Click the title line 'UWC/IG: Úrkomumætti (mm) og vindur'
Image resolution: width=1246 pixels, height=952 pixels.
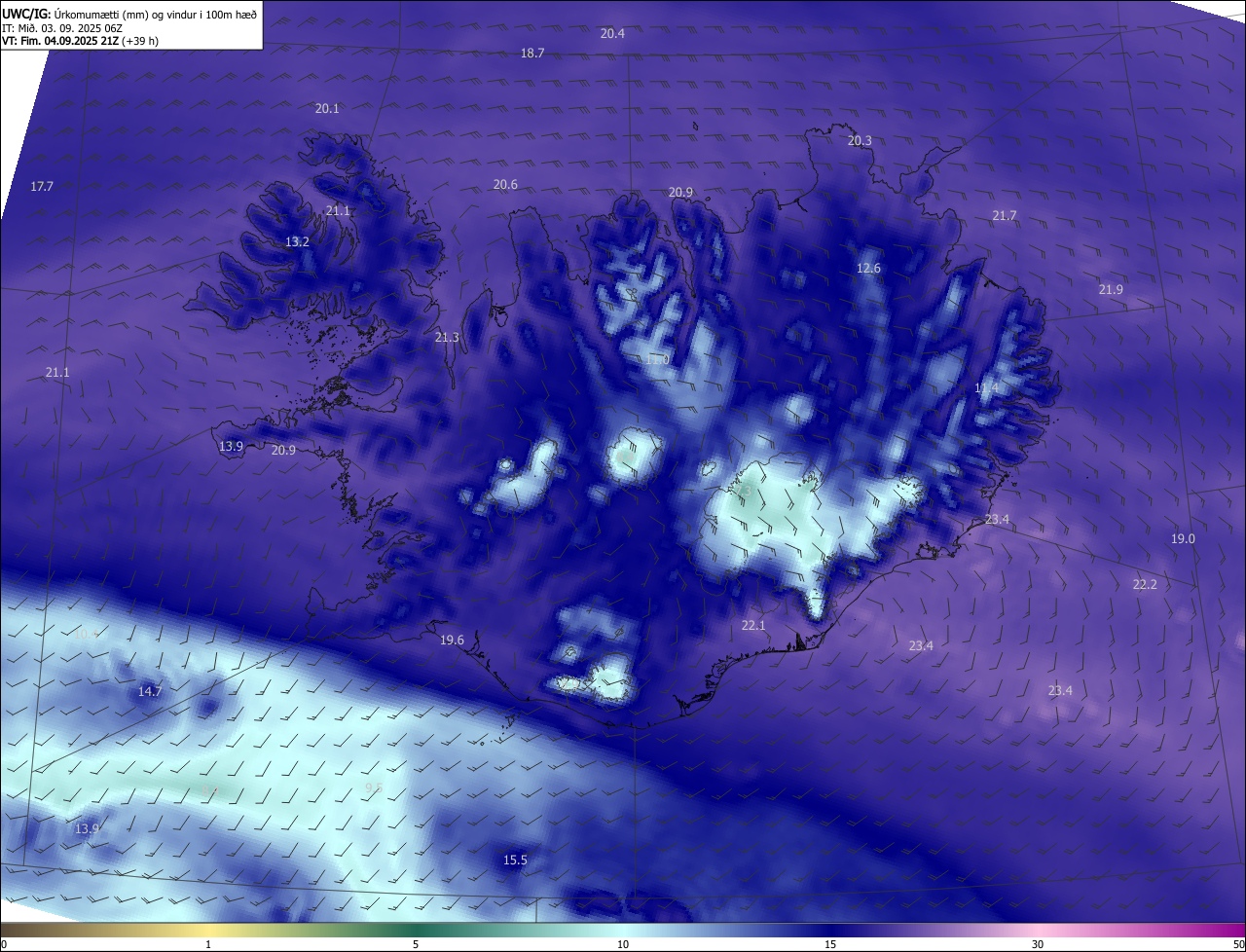pyautogui.click(x=129, y=13)
